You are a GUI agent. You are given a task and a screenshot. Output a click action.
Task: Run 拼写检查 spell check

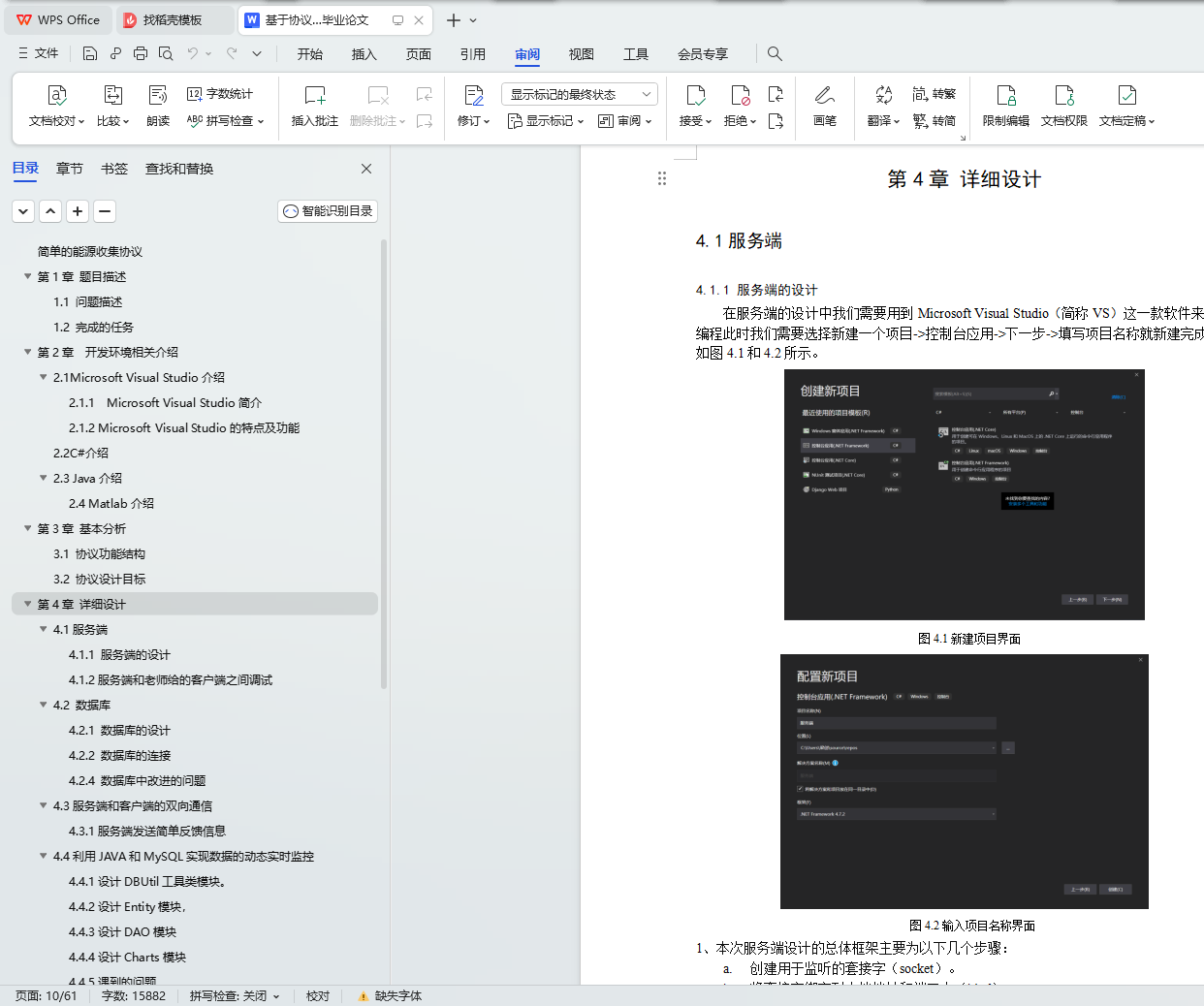pos(225,121)
